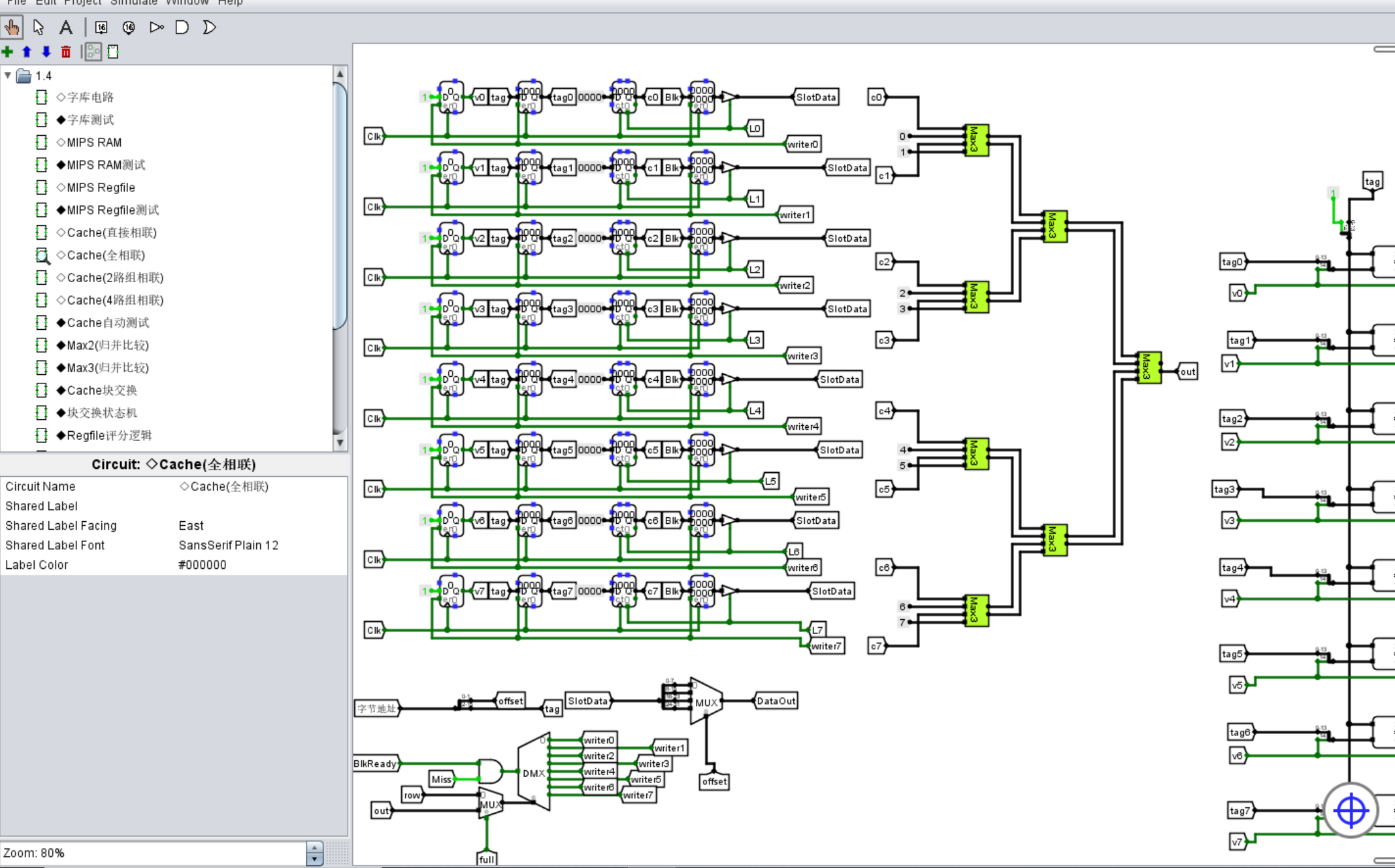
Task: Select Cache(4路组相联) circuit in tree
Action: (115, 300)
